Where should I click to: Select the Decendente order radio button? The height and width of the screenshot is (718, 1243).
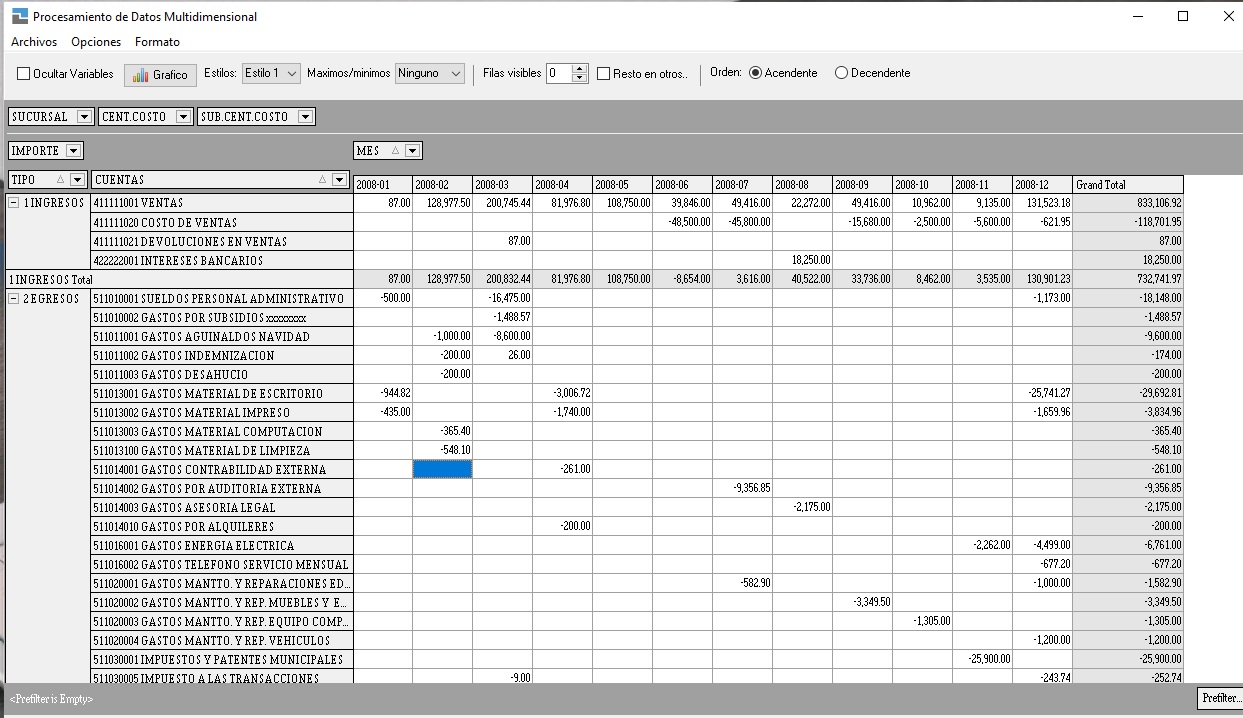pos(841,73)
